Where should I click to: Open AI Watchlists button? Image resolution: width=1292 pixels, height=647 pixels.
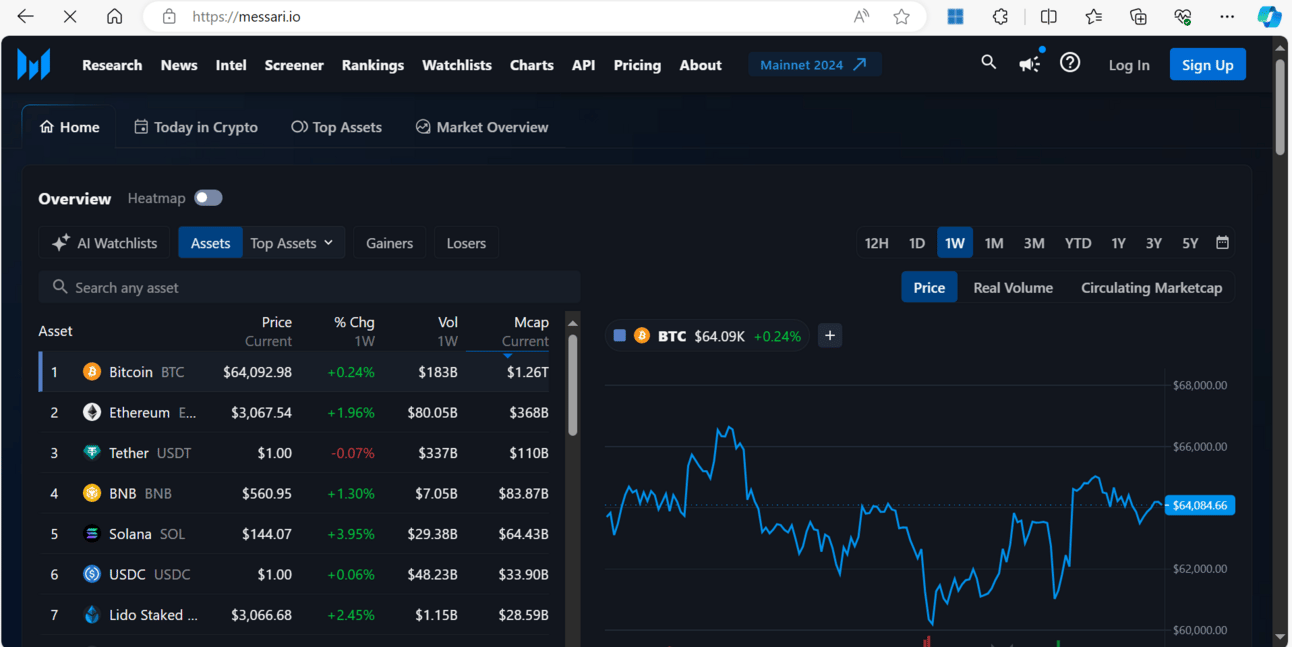point(104,243)
